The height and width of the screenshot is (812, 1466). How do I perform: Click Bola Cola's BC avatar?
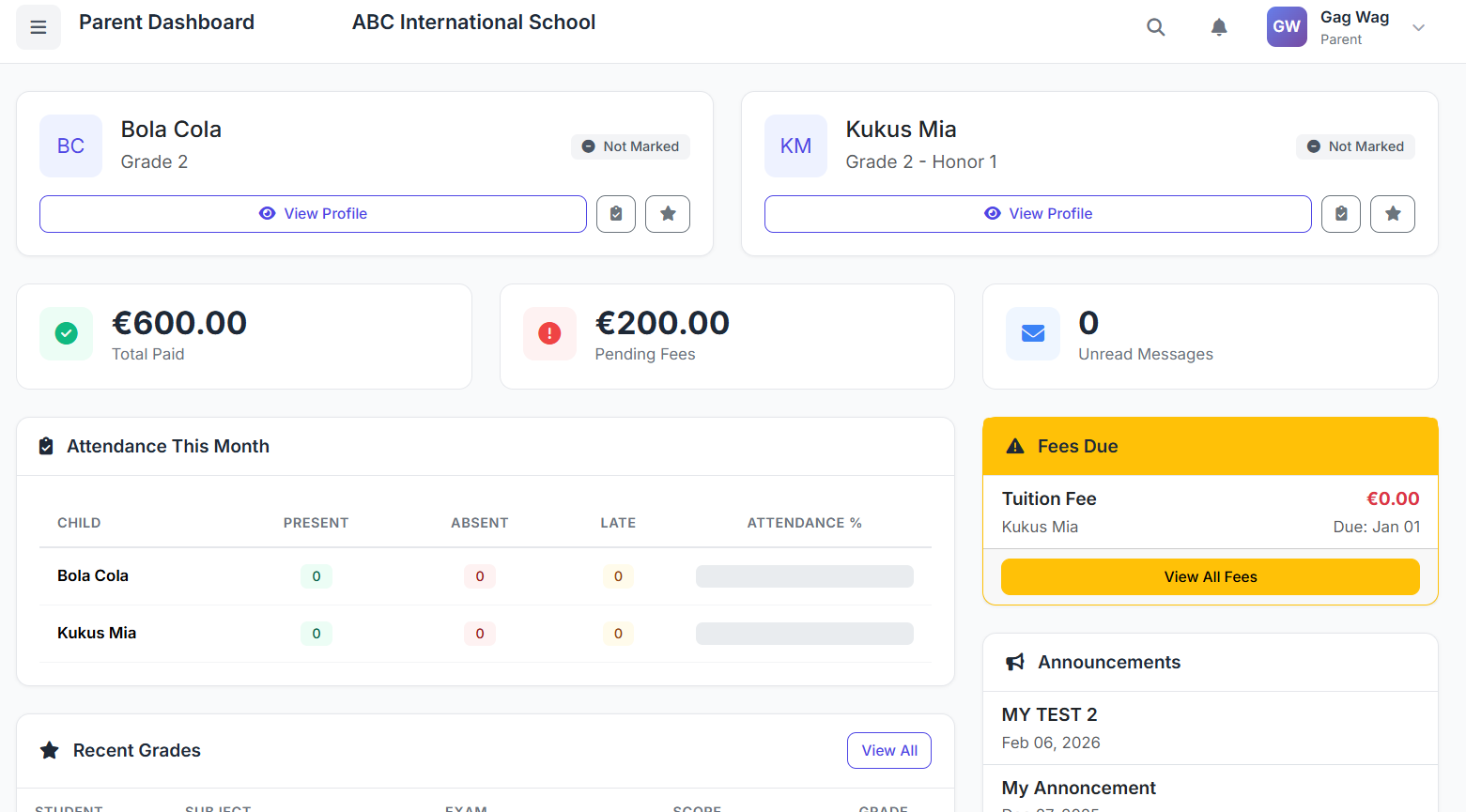pos(70,146)
